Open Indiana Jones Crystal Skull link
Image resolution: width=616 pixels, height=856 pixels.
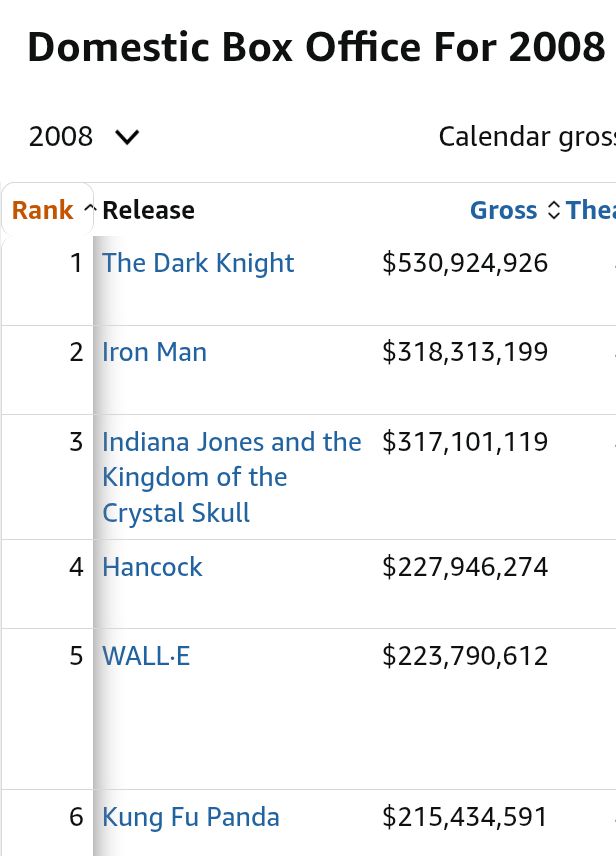coord(231,477)
